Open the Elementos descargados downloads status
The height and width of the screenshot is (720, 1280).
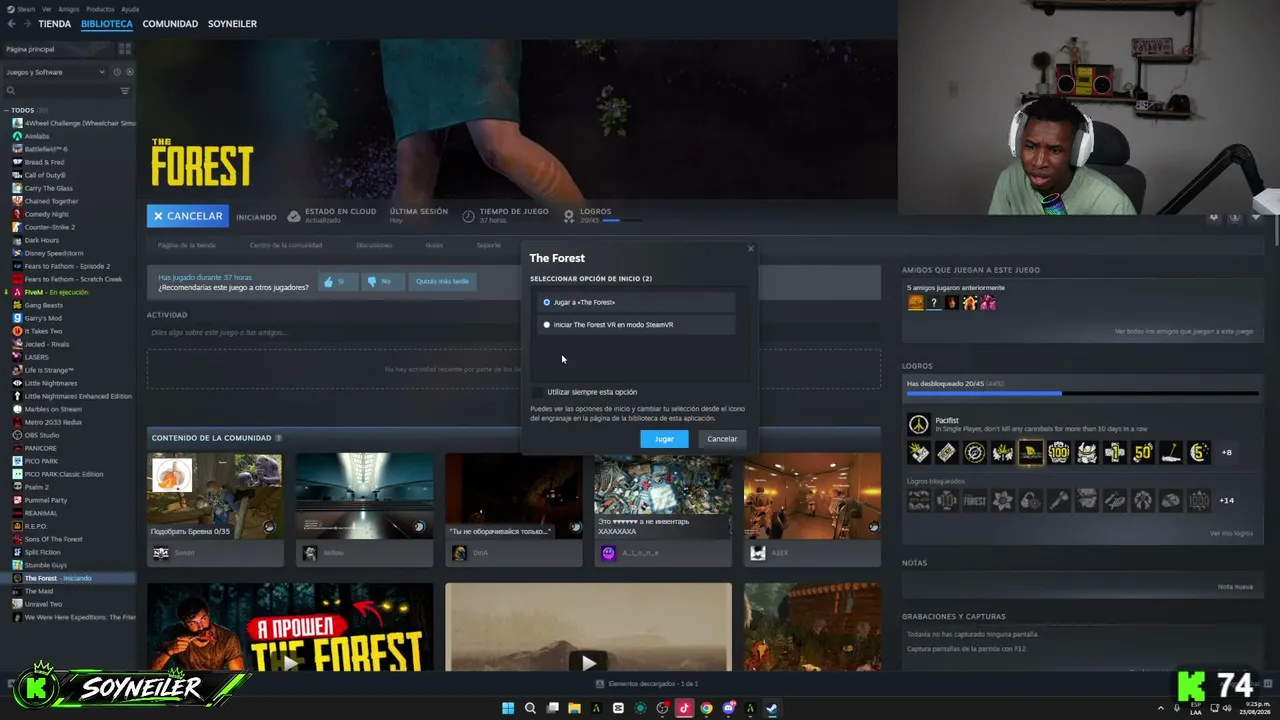[x=647, y=684]
